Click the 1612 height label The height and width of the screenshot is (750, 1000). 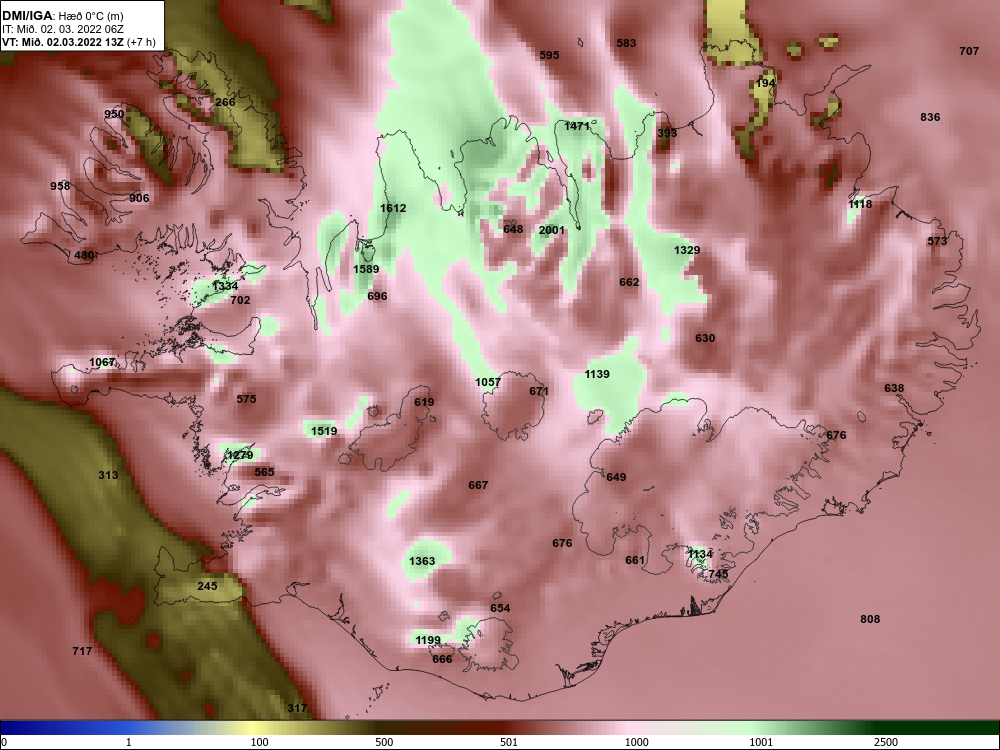tap(393, 209)
